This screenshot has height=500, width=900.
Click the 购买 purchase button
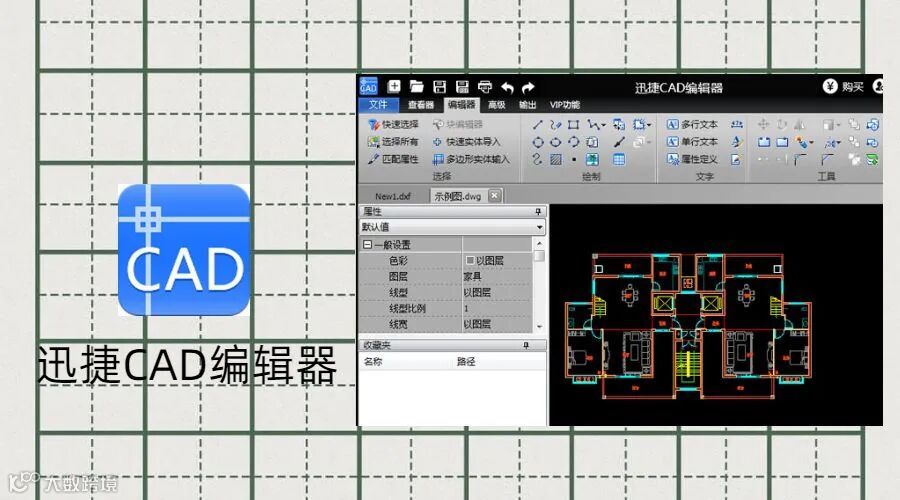[x=843, y=87]
